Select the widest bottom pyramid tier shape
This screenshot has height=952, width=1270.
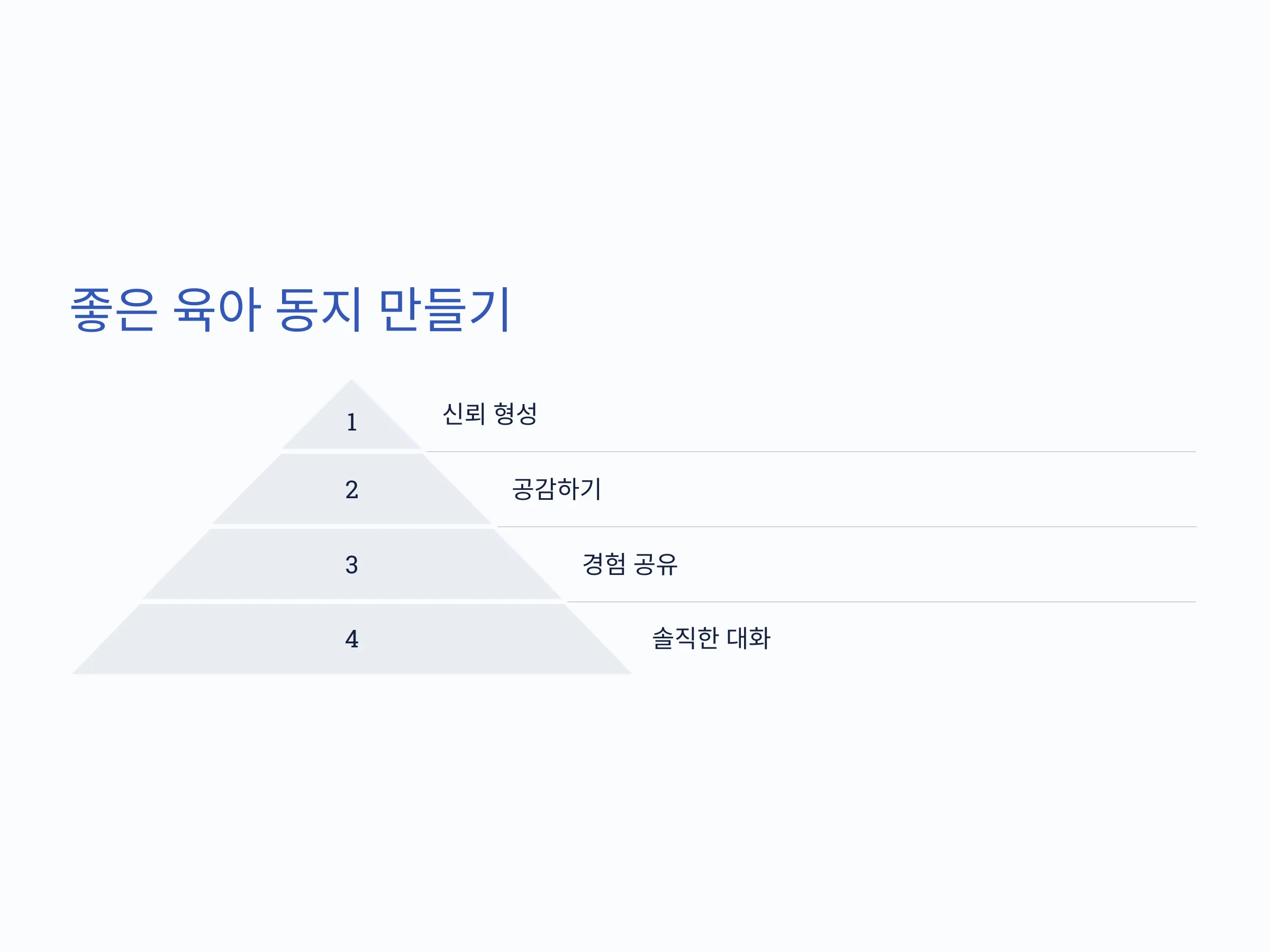pos(352,639)
